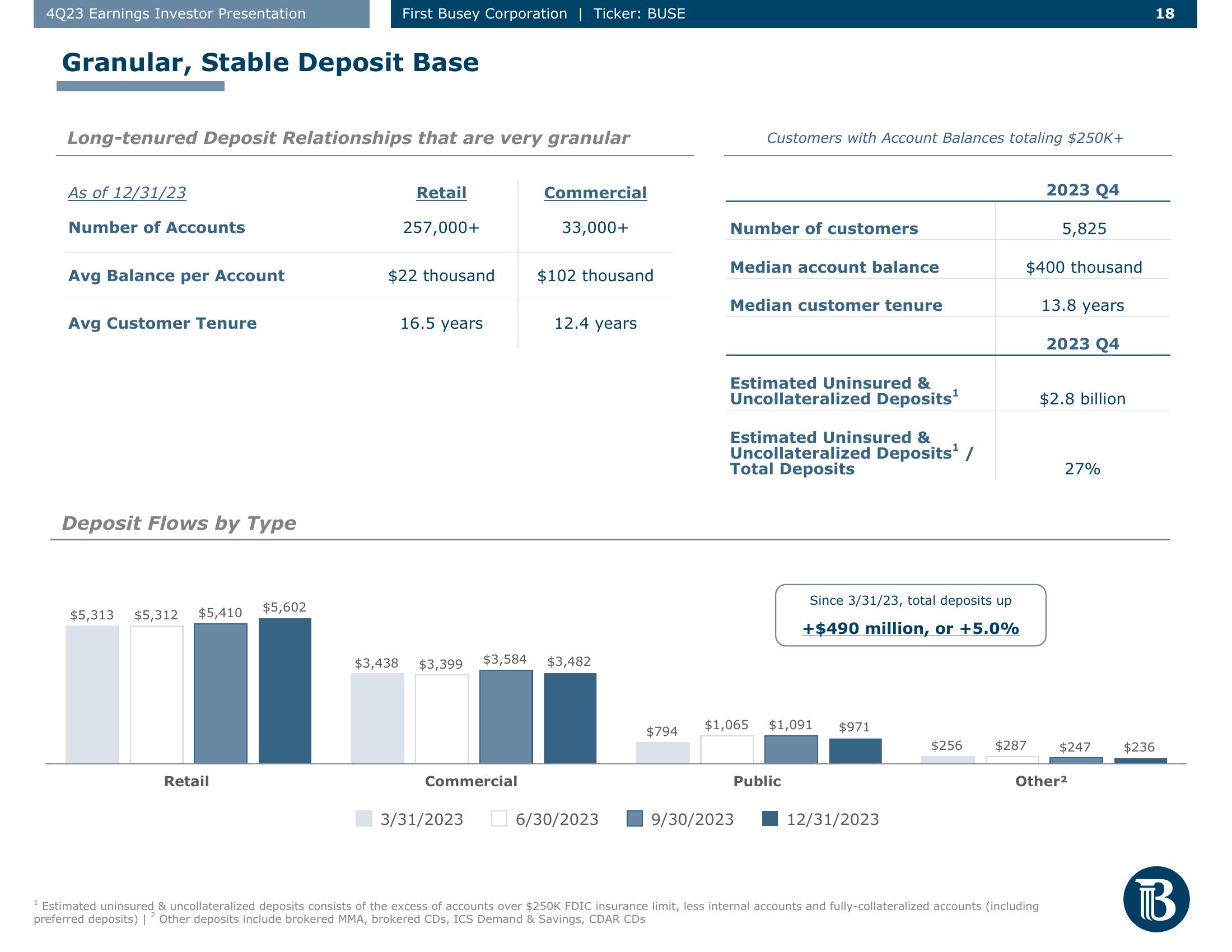This screenshot has height=952, width=1232.
Task: Click the '+$490 million, or +5.0%' text
Action: (x=911, y=628)
